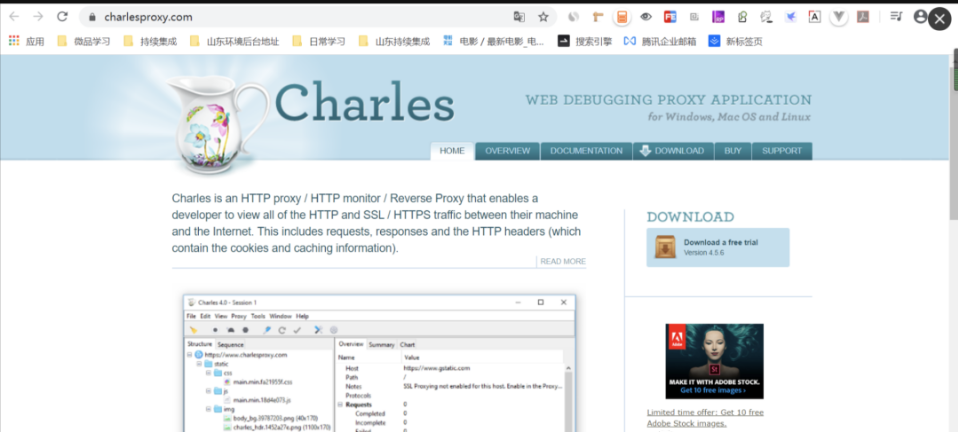Open the orange calculator extension

[x=621, y=17]
